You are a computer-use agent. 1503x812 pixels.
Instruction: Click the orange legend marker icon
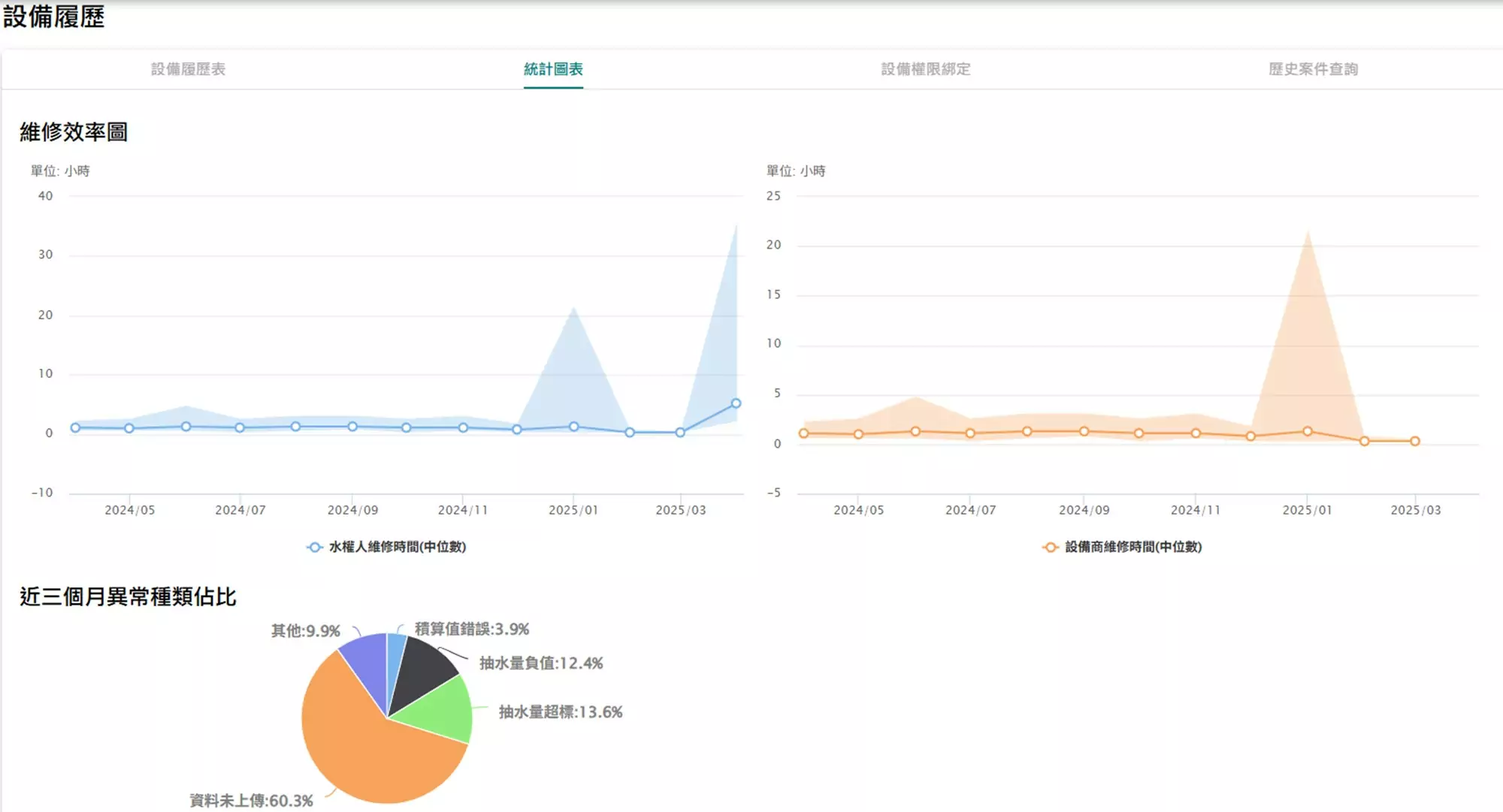tap(1051, 547)
